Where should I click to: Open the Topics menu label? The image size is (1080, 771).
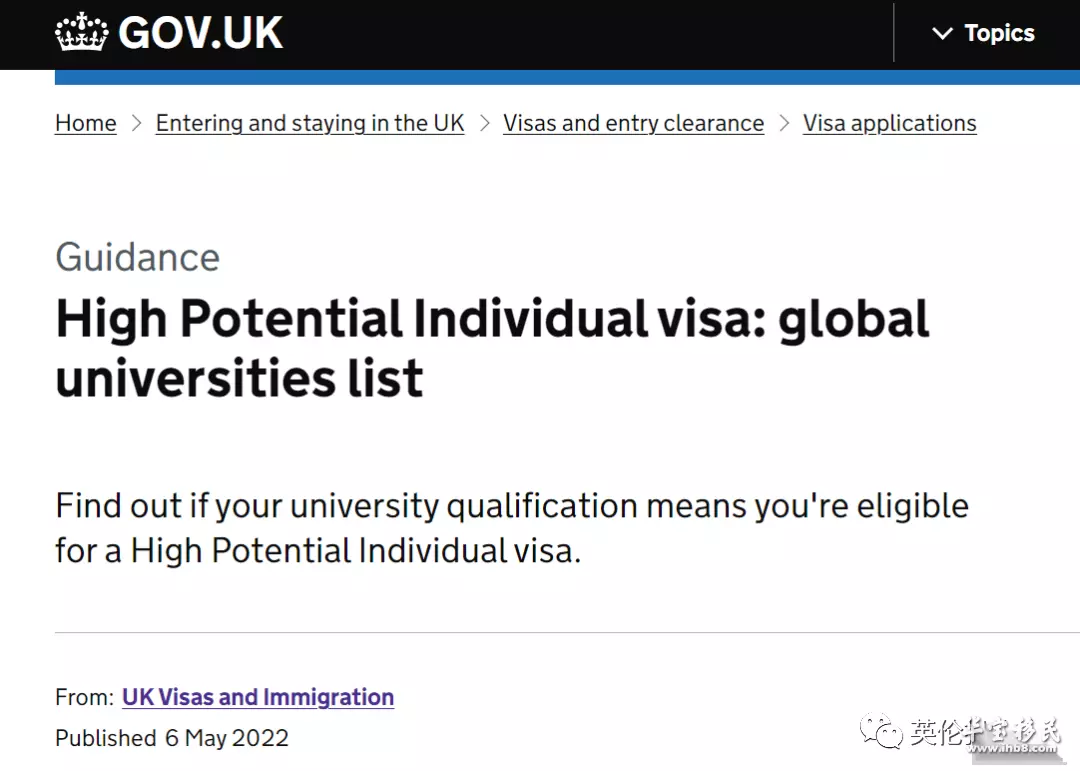[999, 34]
